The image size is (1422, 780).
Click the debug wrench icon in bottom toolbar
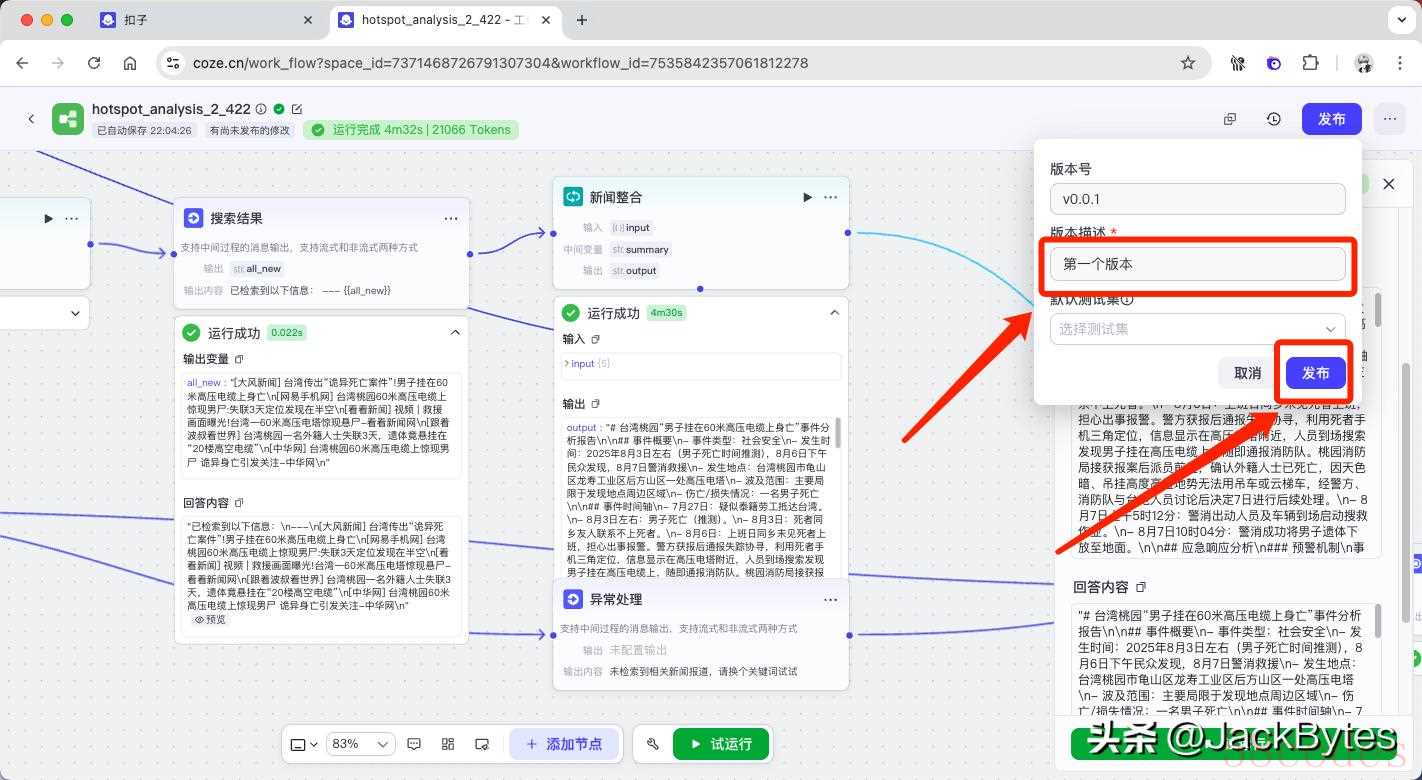tap(653, 744)
